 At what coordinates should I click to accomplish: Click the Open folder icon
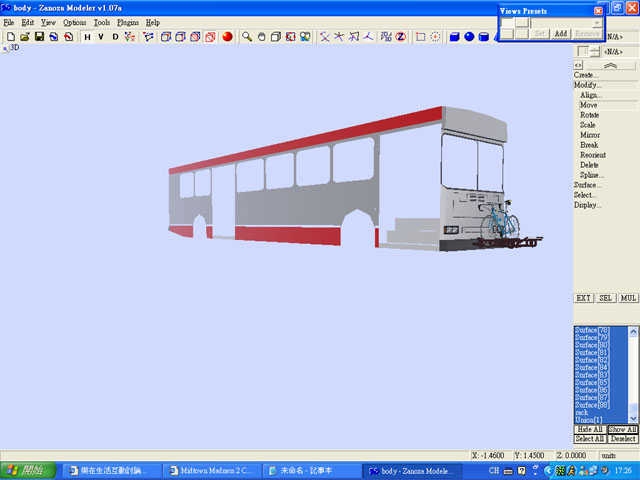(24, 37)
